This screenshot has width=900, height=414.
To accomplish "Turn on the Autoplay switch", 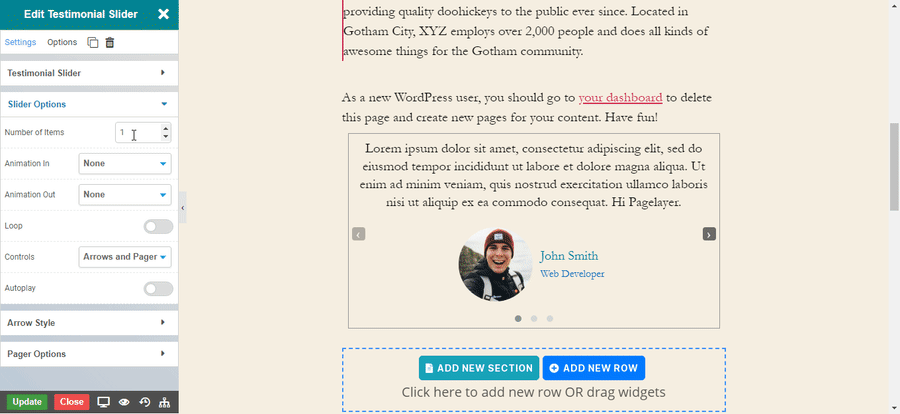I will [157, 288].
